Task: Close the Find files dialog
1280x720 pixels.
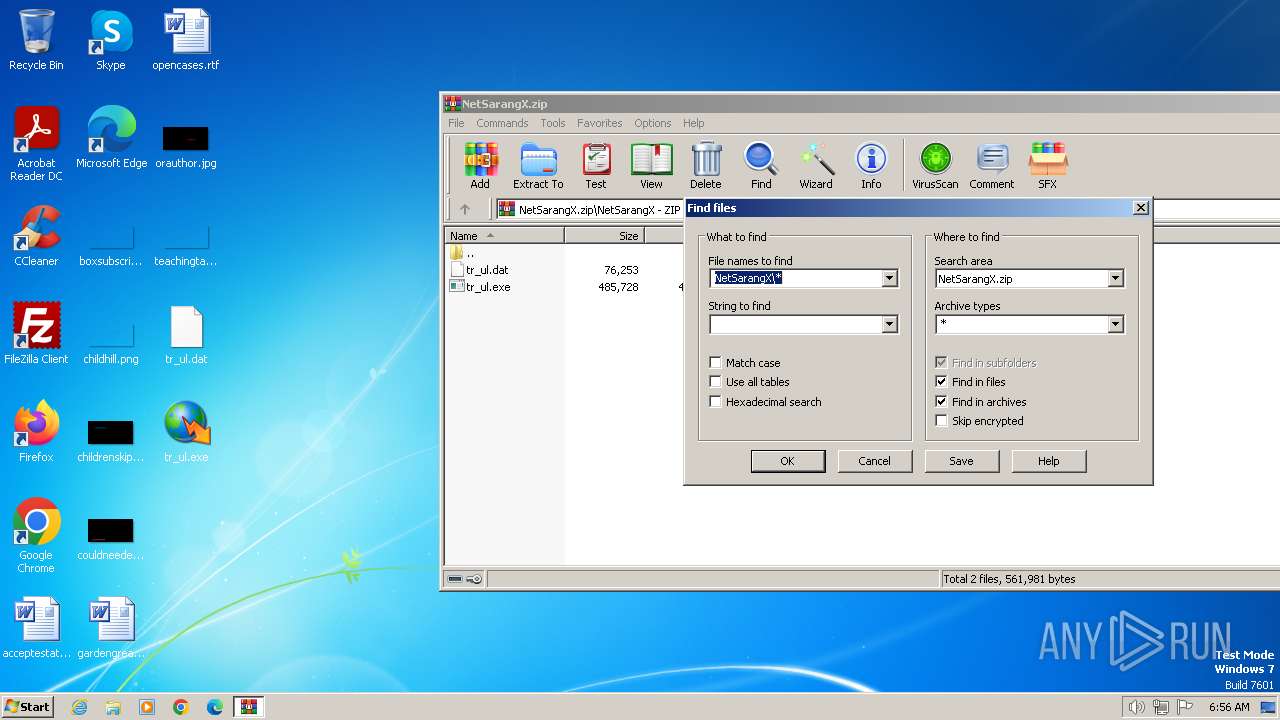Action: coord(1140,208)
